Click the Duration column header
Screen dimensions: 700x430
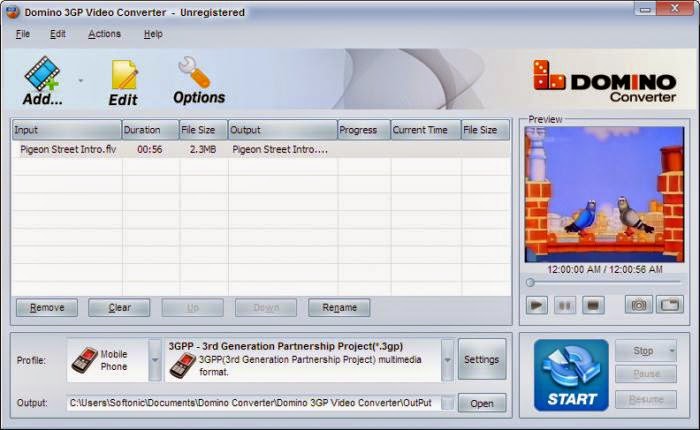(x=150, y=130)
